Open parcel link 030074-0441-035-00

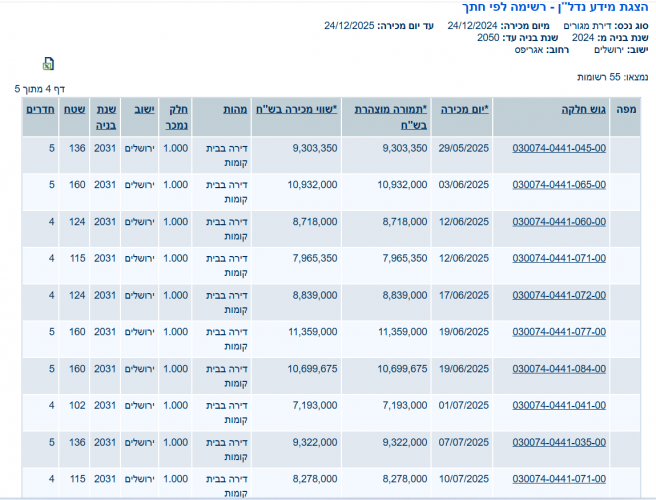[x=559, y=442]
